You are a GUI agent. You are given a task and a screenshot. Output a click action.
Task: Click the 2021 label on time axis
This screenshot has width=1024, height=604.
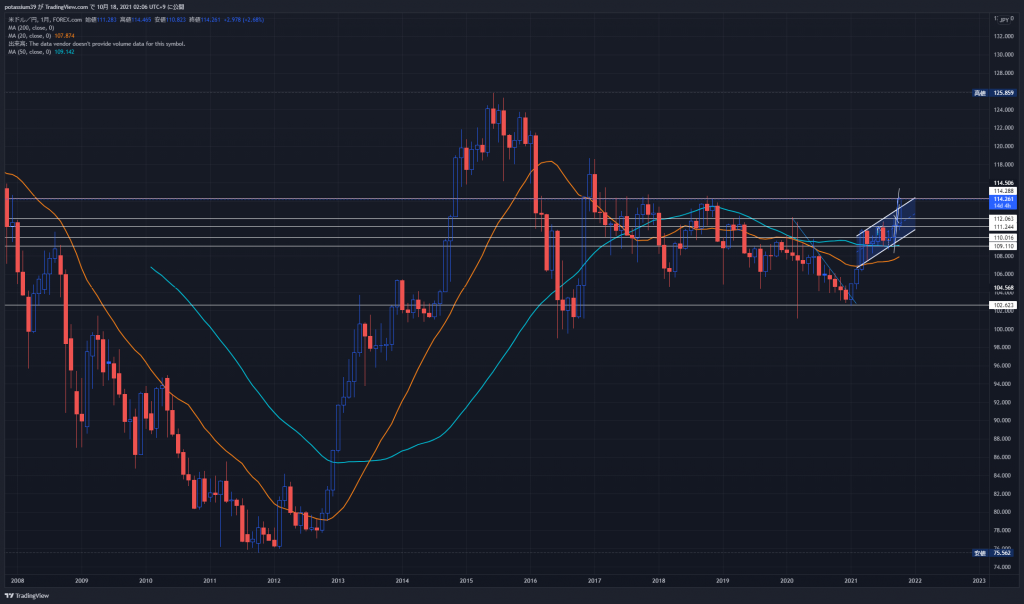[851, 579]
